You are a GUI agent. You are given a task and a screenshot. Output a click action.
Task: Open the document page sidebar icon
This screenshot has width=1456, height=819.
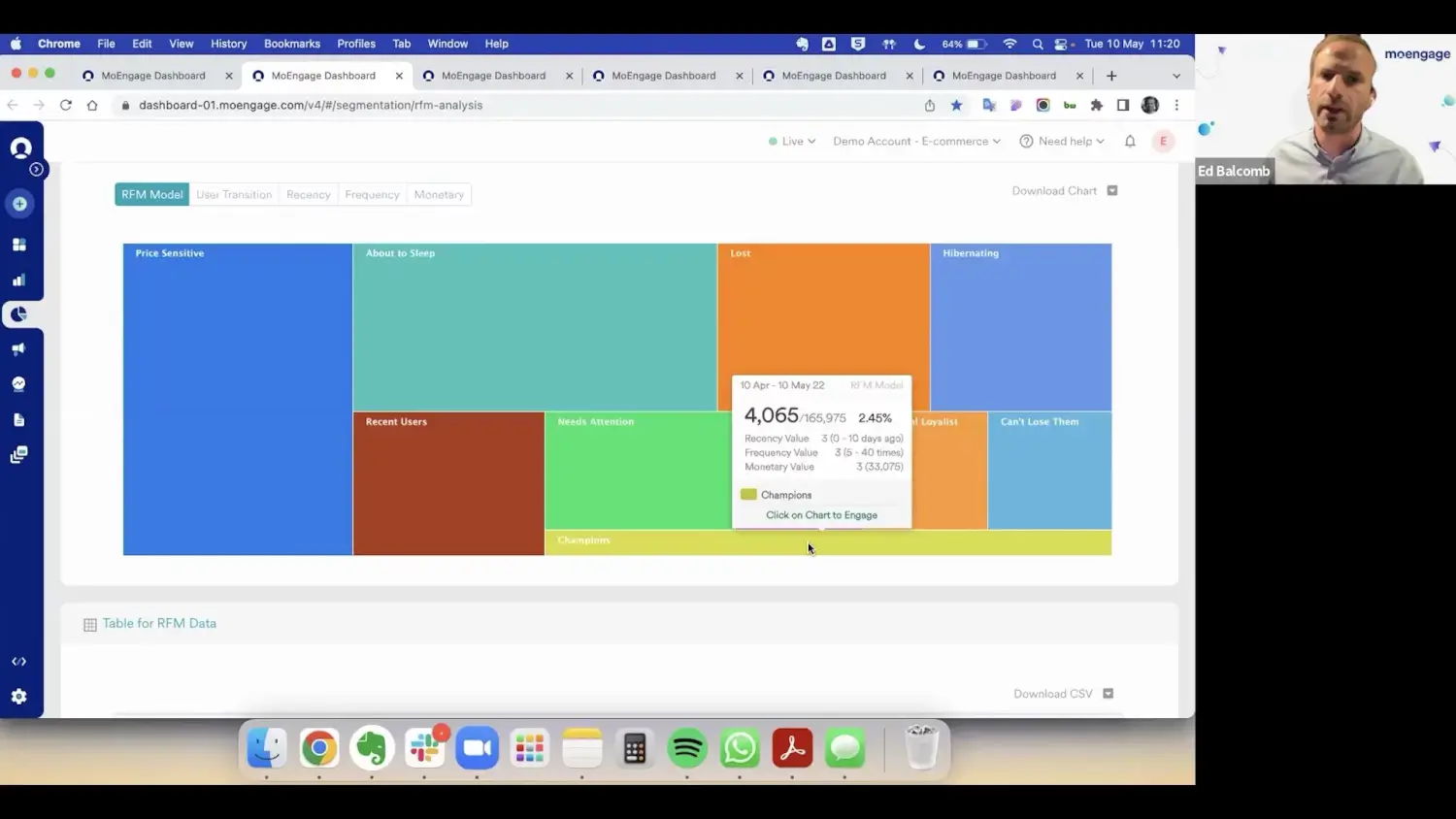click(18, 419)
